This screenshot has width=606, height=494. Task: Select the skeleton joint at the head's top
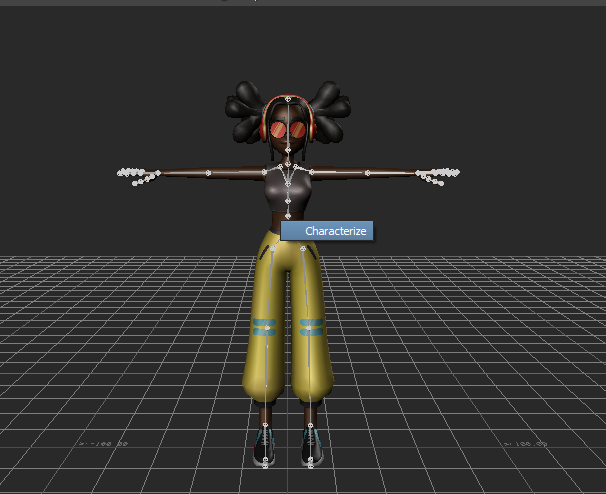(x=288, y=99)
